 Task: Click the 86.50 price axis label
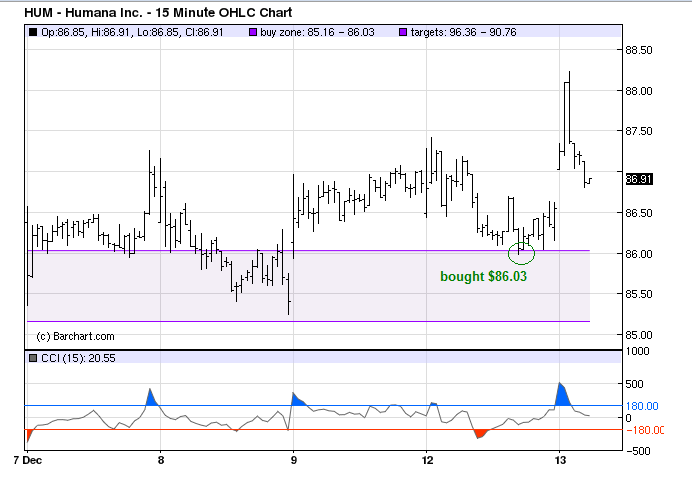point(639,213)
